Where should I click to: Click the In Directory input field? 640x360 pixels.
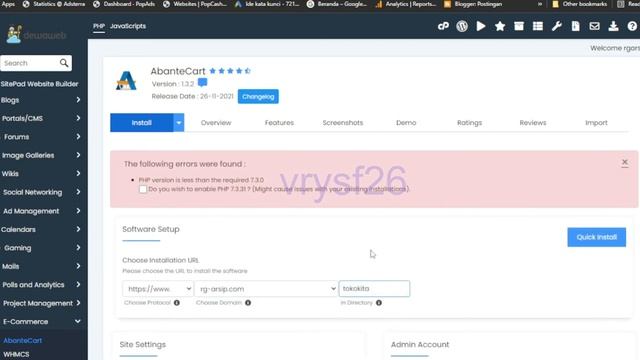click(x=374, y=289)
